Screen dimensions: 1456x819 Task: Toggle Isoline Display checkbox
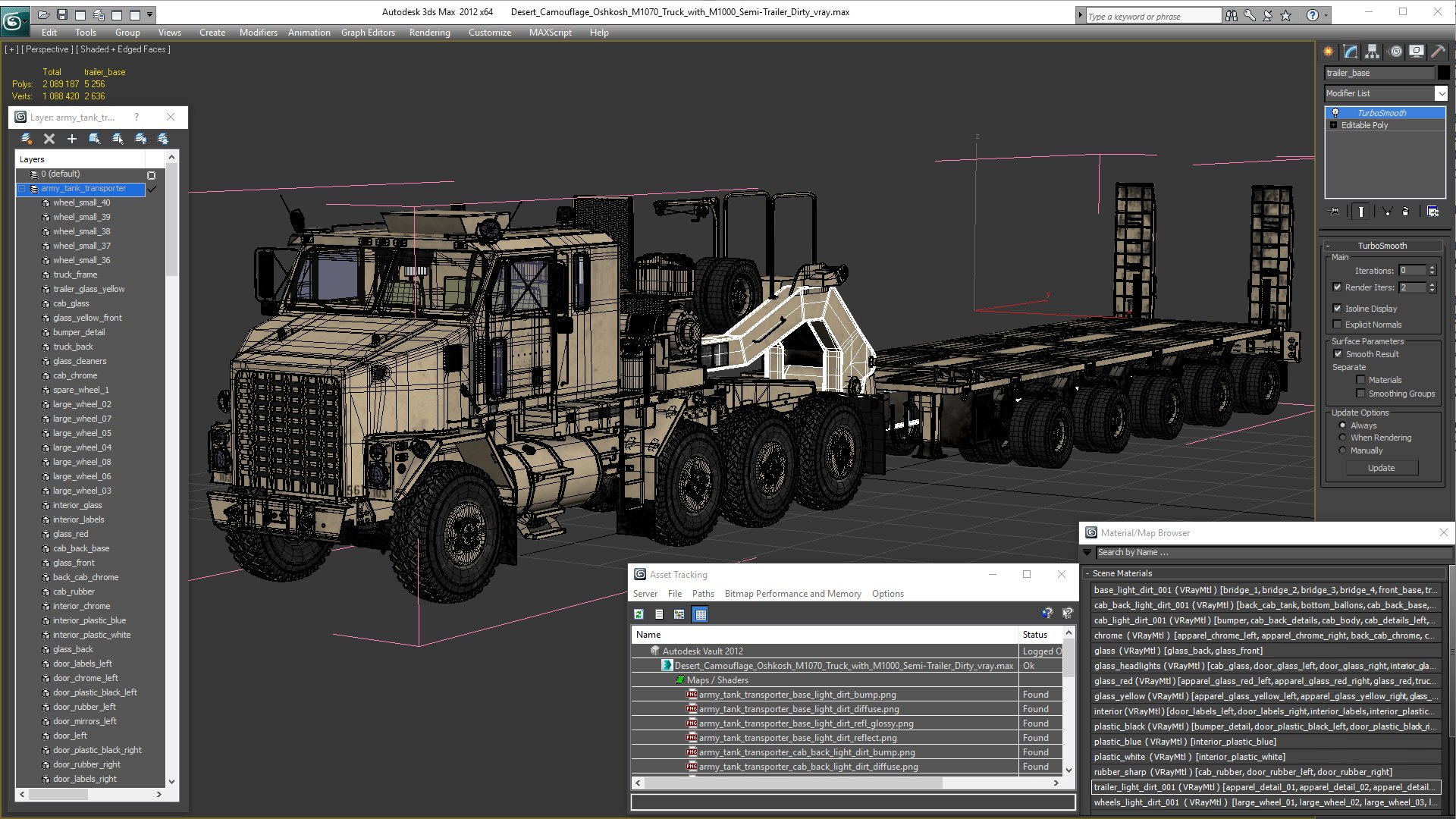click(1337, 309)
